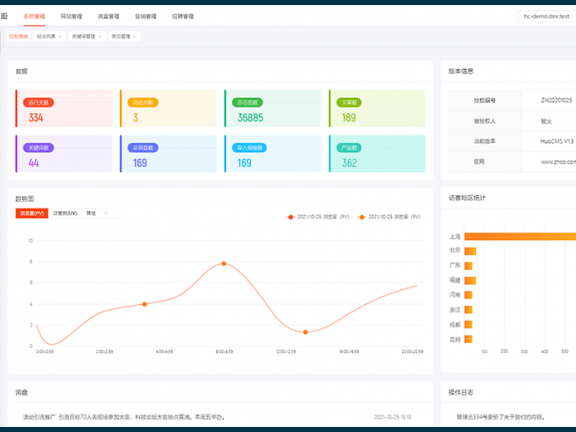Viewport: 576px width, 432px height.
Task: Select the 控制面板 page tab
Action: (x=19, y=36)
